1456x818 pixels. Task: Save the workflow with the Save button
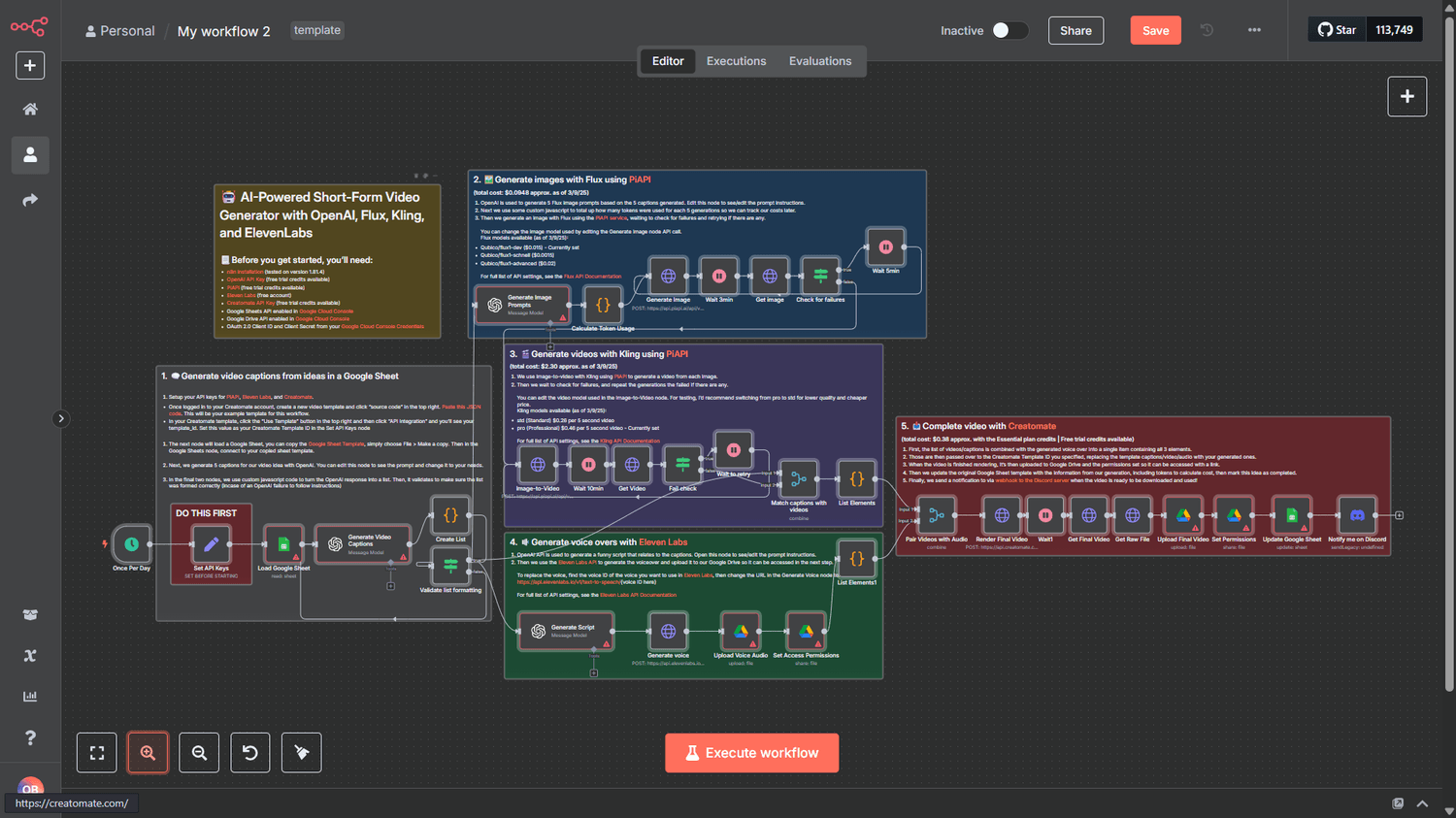[1155, 30]
